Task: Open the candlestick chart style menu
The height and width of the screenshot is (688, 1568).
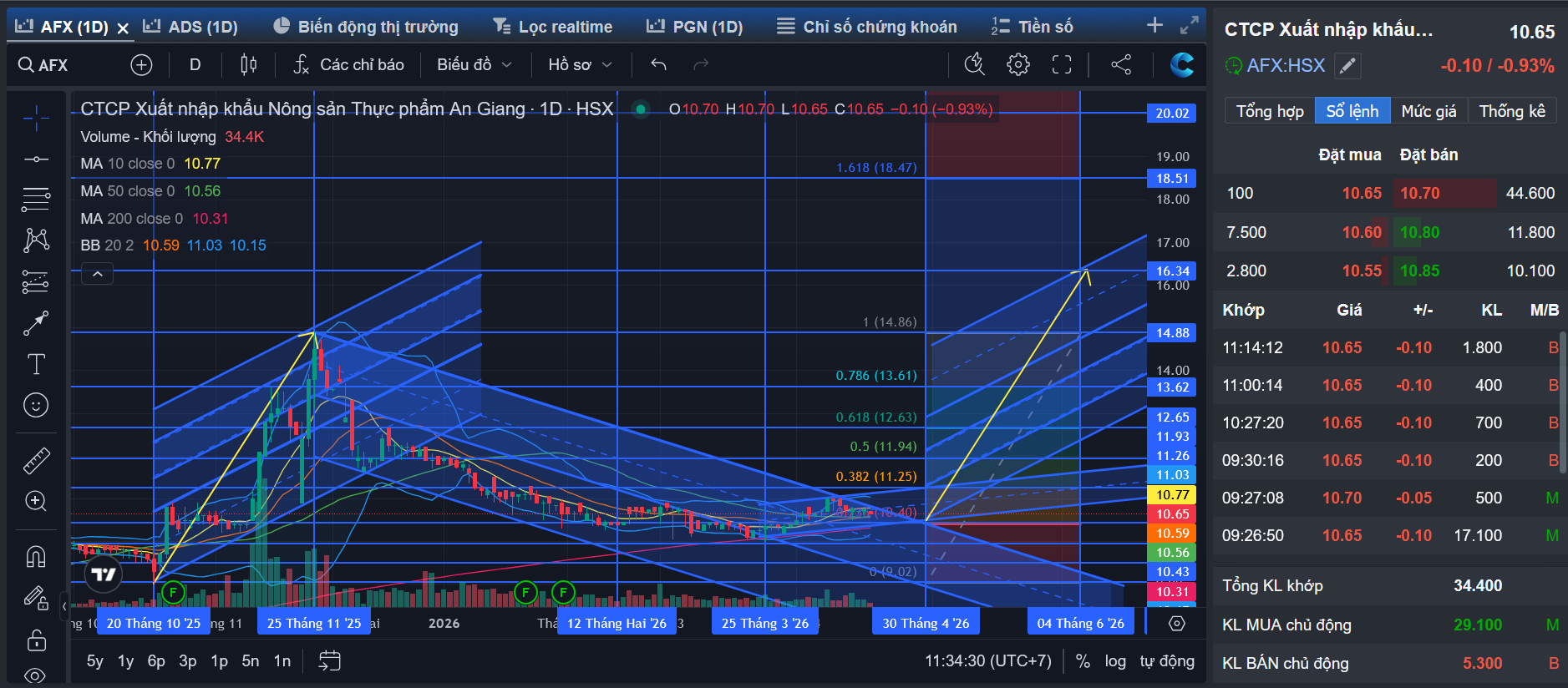Action: [248, 64]
